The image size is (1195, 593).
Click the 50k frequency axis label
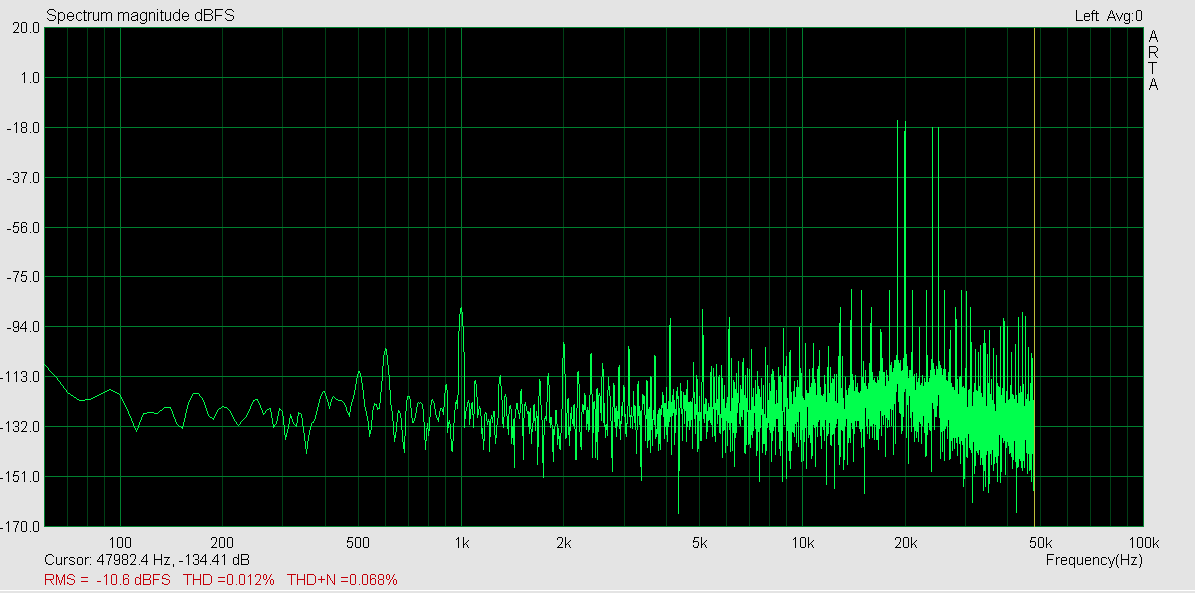pyautogui.click(x=1040, y=543)
